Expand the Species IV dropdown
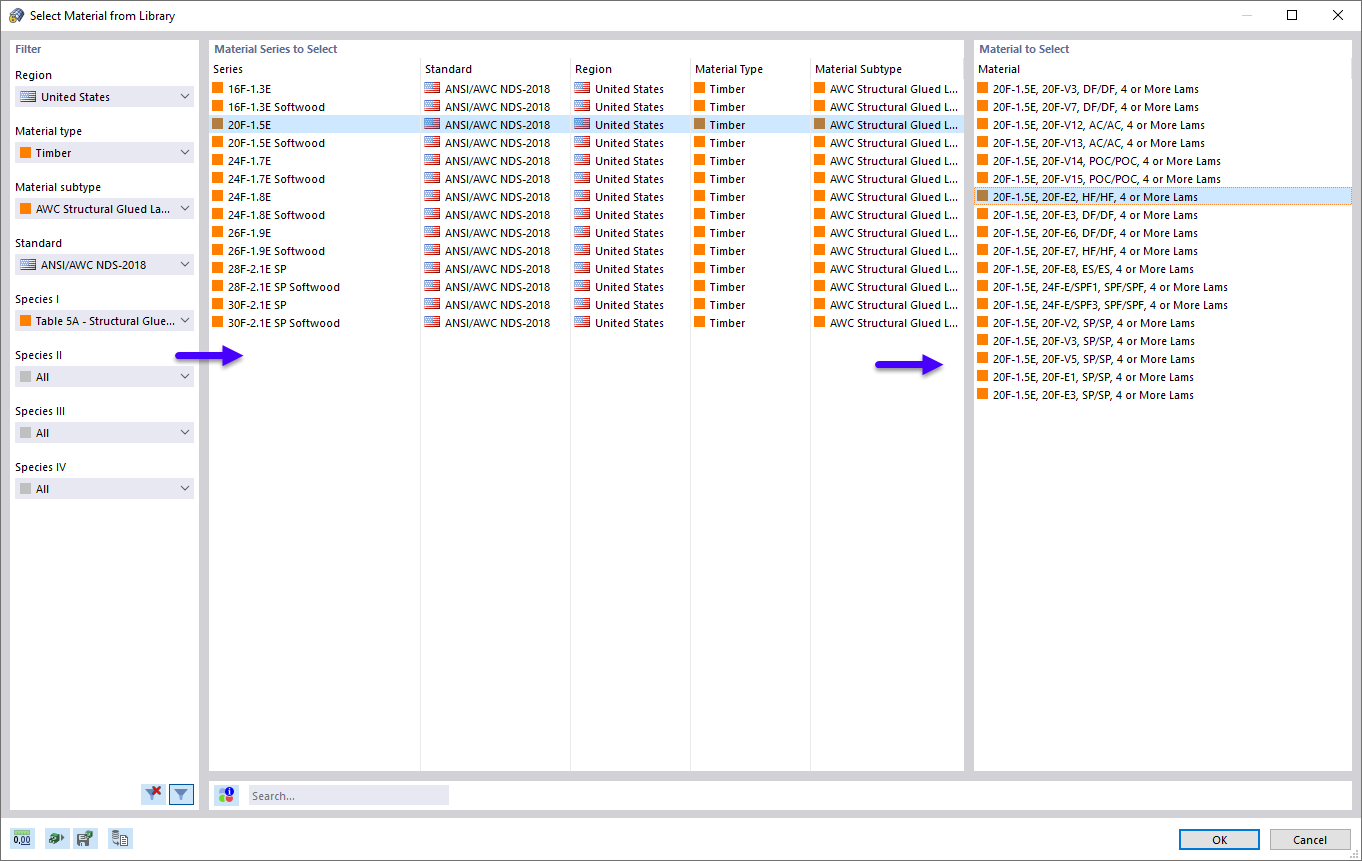Viewport: 1362px width, 861px height. 104,489
